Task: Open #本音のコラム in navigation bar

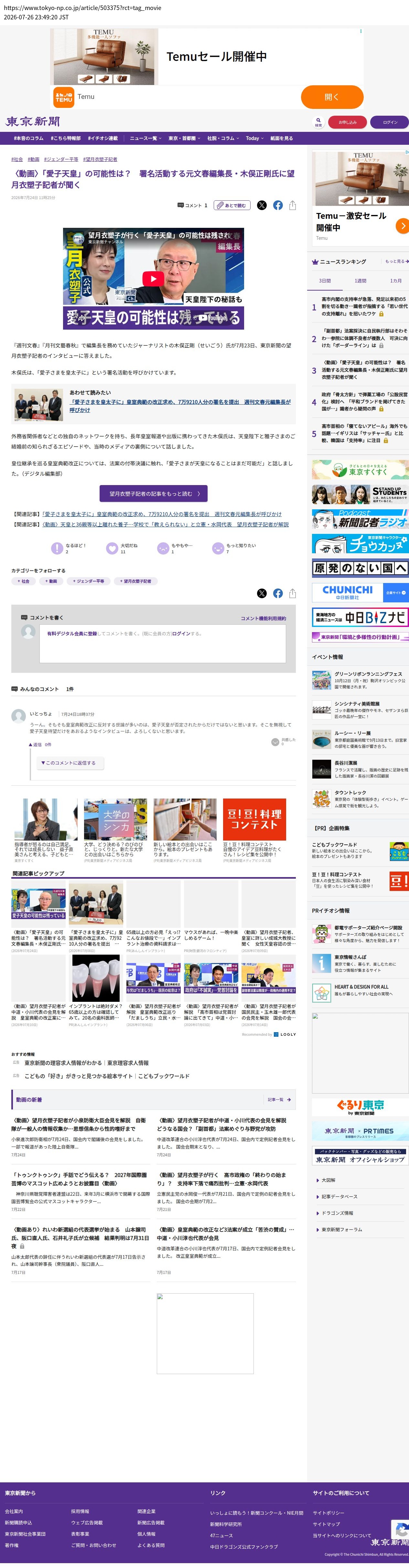Action: pyautogui.click(x=28, y=138)
